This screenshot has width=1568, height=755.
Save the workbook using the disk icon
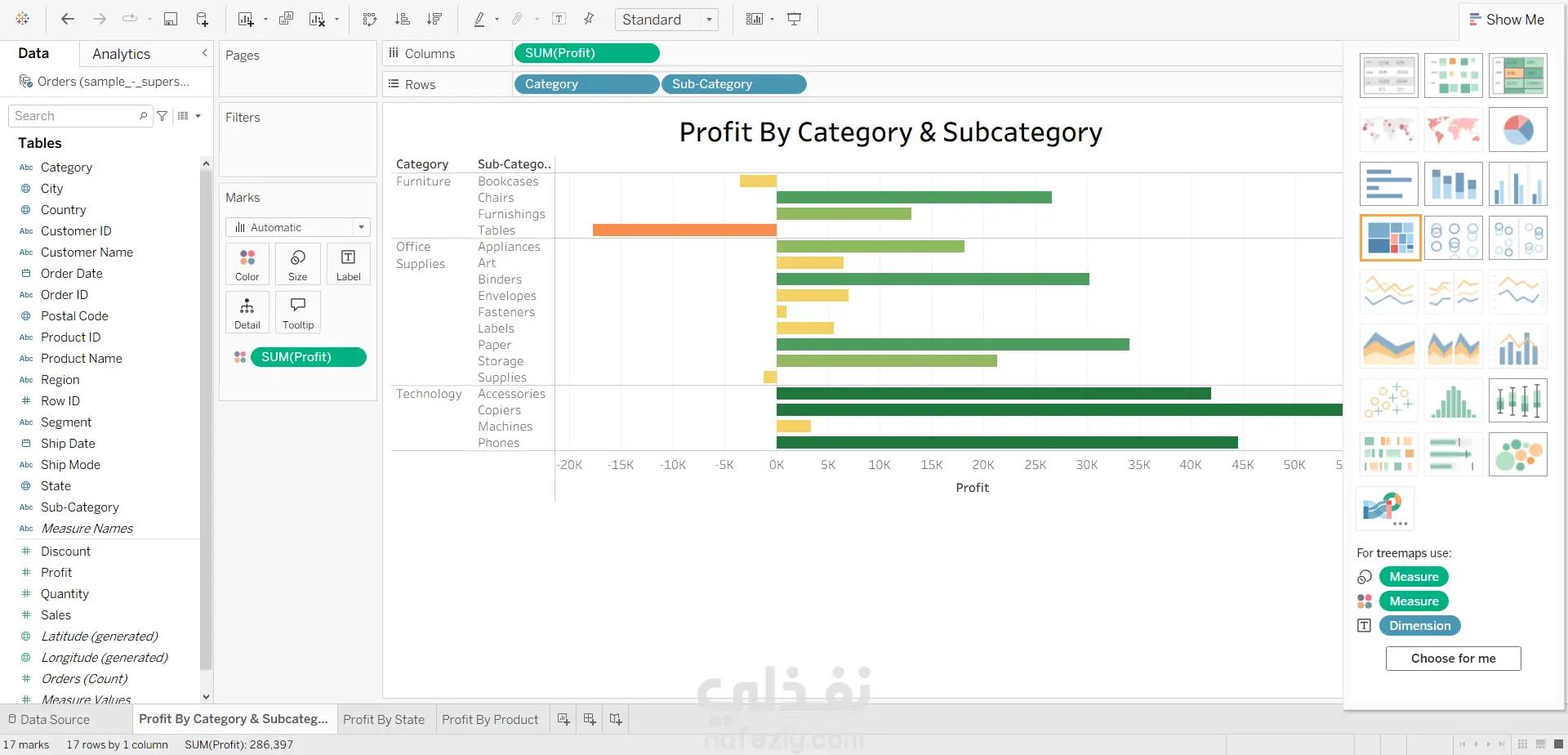point(171,19)
